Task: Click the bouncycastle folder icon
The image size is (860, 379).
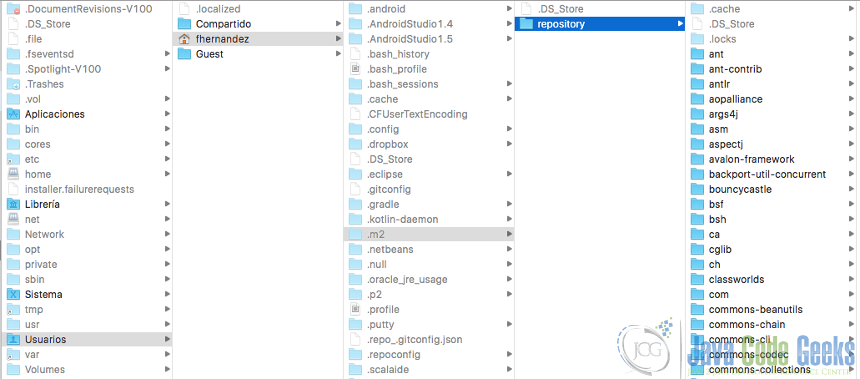Action: [x=697, y=189]
